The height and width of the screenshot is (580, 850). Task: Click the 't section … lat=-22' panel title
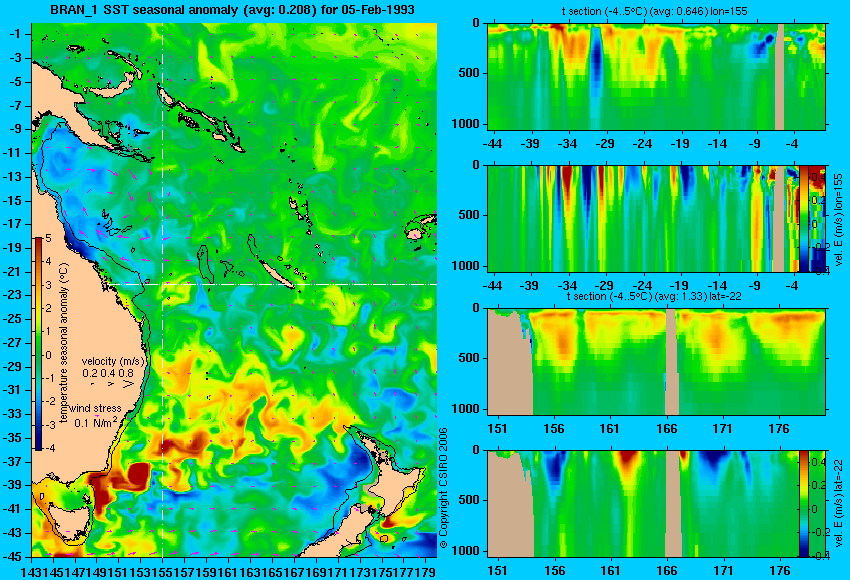[654, 297]
